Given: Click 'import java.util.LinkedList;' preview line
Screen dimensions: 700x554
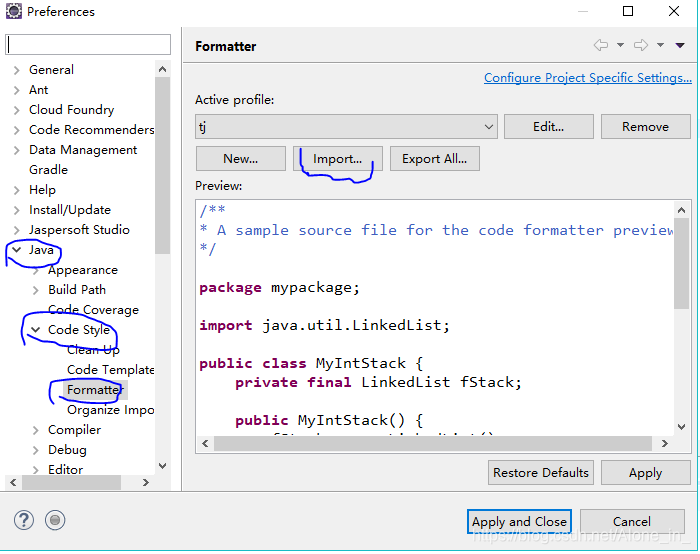Looking at the screenshot, I should click(324, 325).
